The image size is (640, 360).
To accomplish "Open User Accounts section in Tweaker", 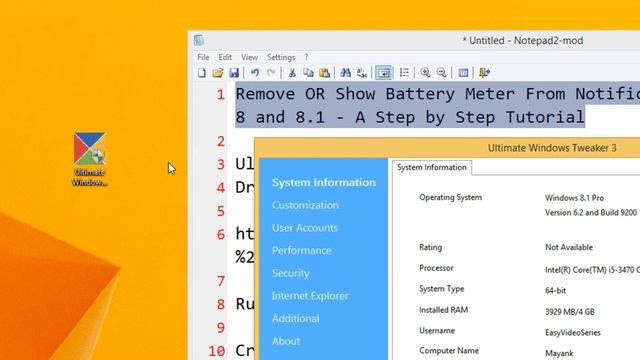I will coord(305,228).
